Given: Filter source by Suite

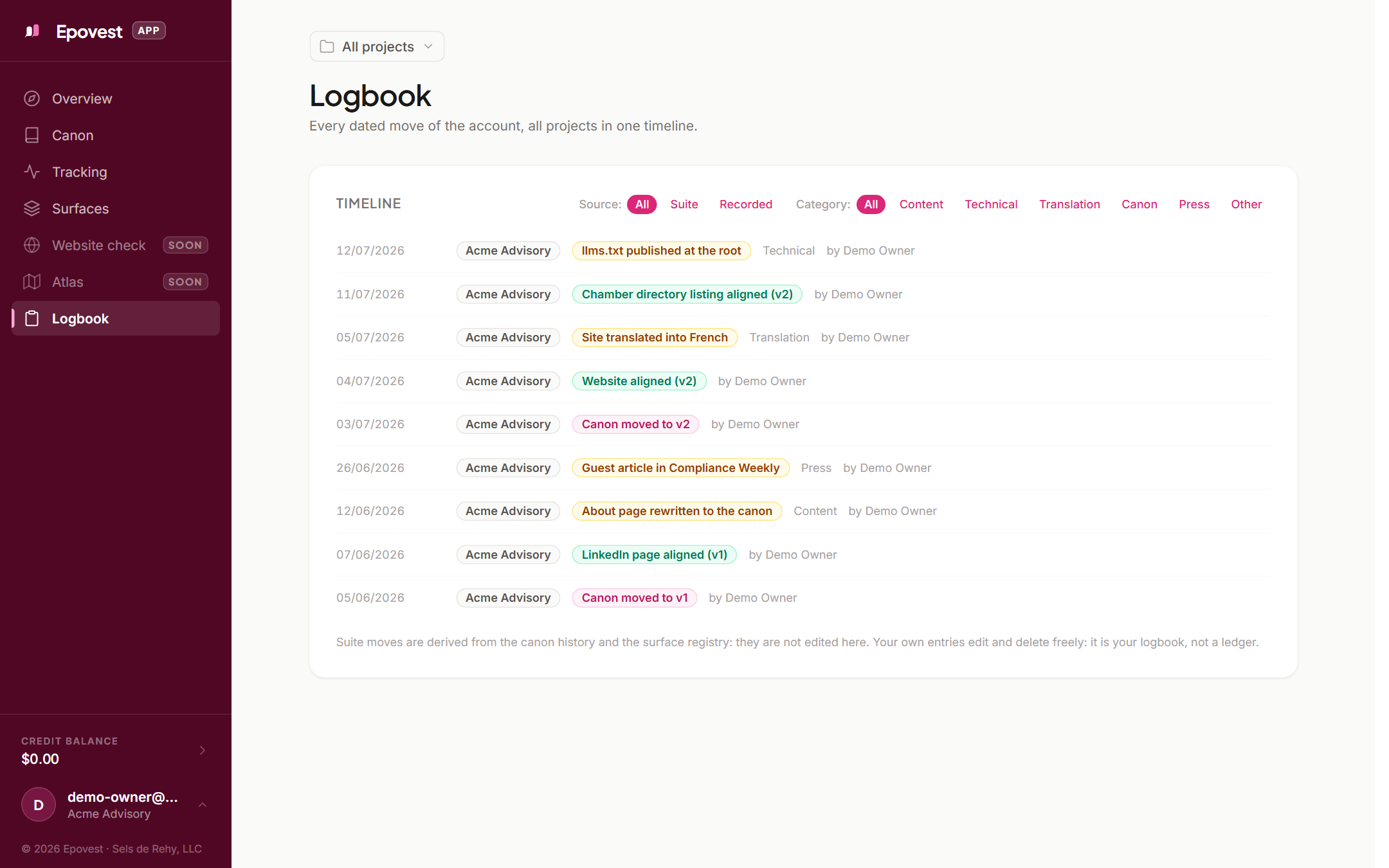Looking at the screenshot, I should [x=684, y=204].
